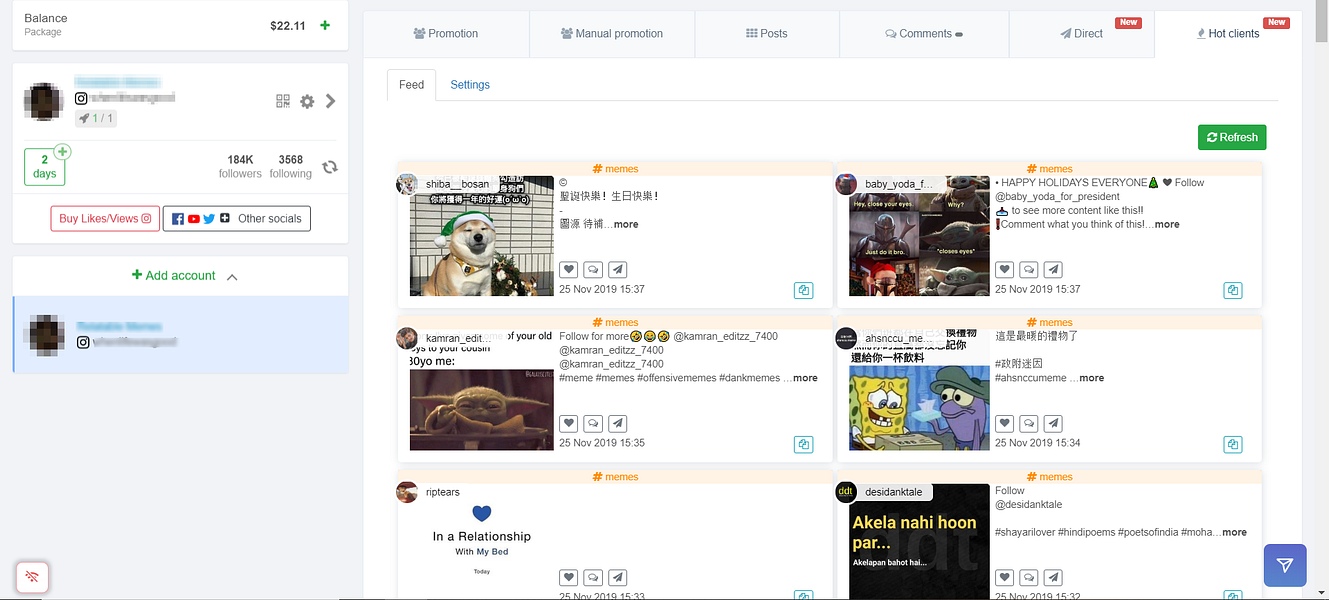Send a direct message for baby_yoda_f... post
The width and height of the screenshot is (1329, 600).
pos(1054,269)
